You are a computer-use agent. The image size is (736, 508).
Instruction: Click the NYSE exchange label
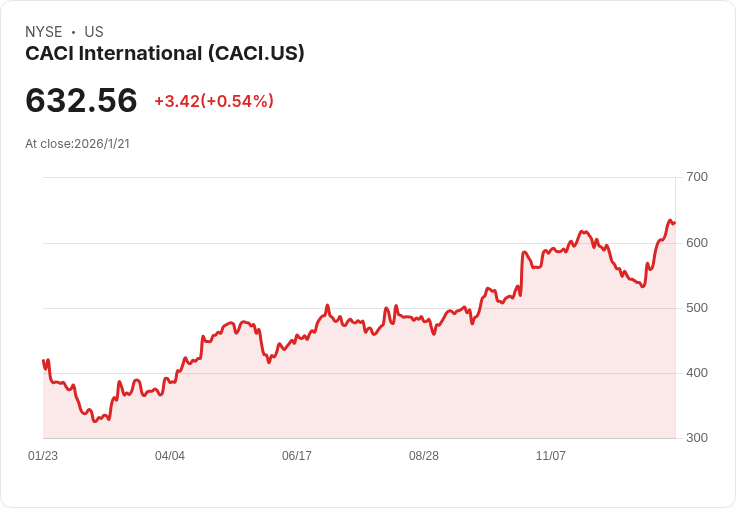[44, 32]
